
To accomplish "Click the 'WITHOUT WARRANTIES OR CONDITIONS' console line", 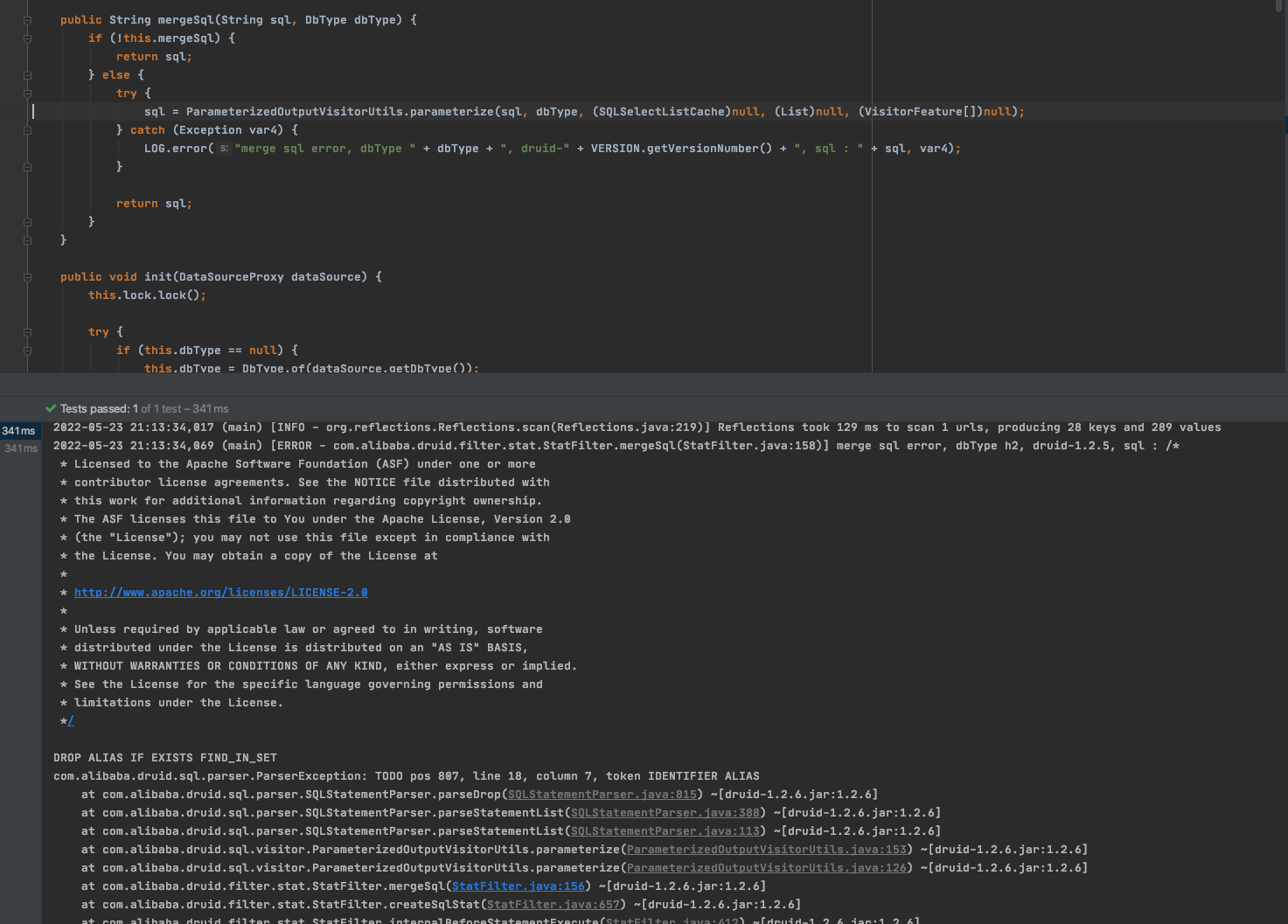I will (x=318, y=666).
